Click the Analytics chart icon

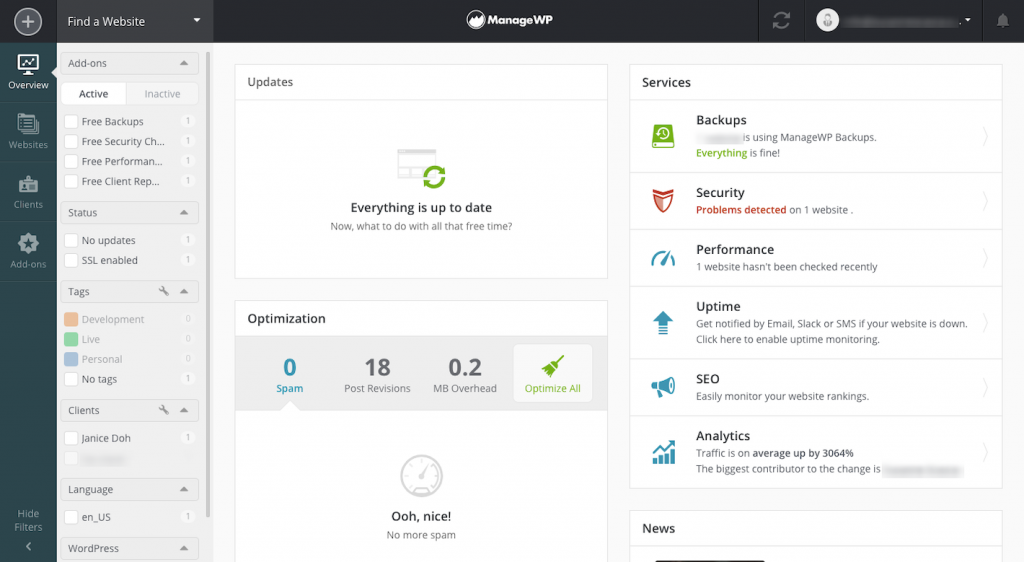[x=664, y=452]
